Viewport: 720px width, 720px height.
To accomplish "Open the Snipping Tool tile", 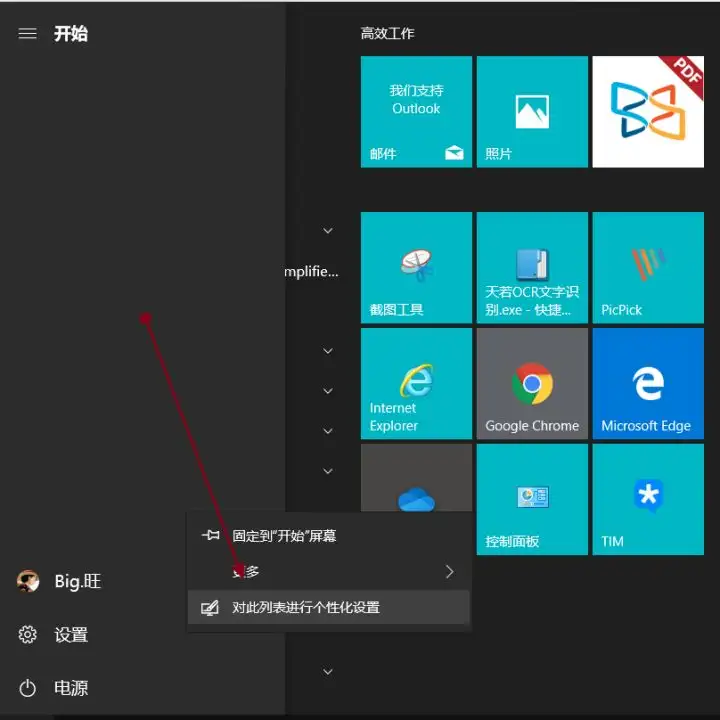I will pos(416,267).
